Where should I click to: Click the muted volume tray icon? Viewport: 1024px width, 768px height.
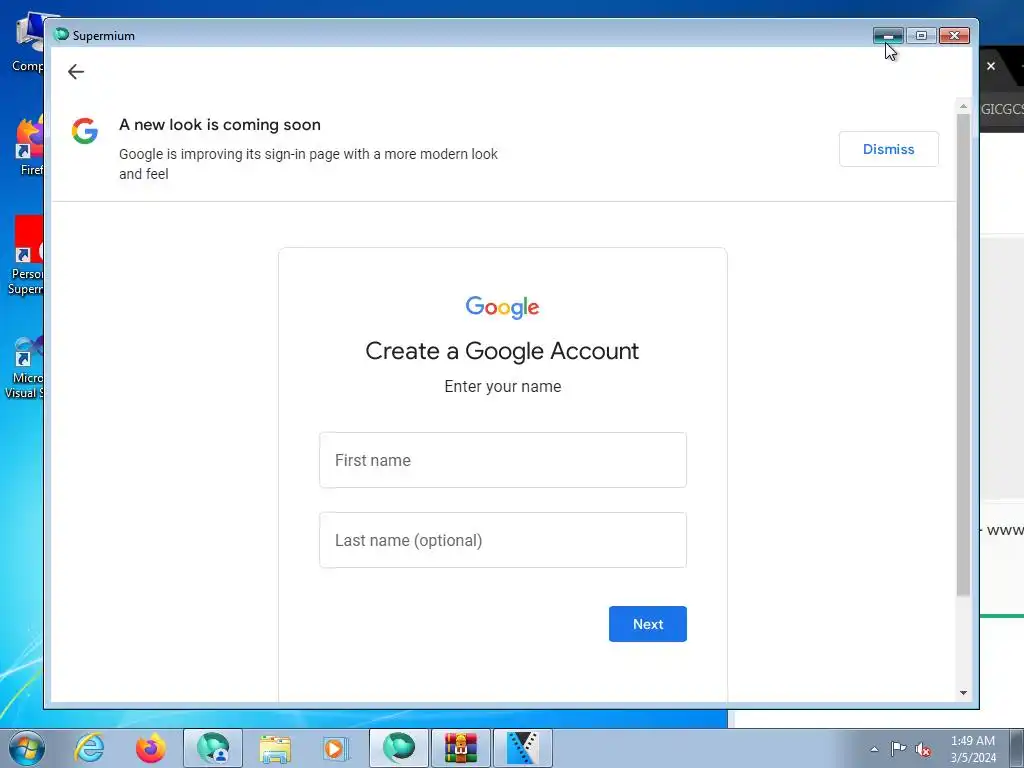(922, 749)
